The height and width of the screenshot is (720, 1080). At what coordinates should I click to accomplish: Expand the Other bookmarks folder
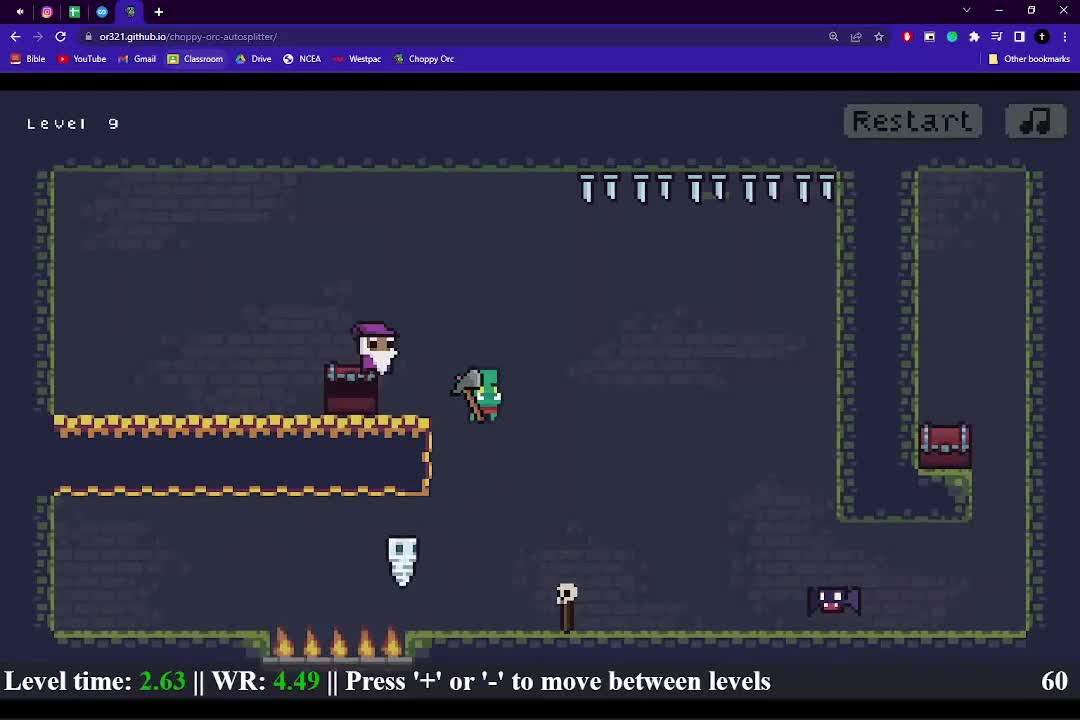point(1029,59)
